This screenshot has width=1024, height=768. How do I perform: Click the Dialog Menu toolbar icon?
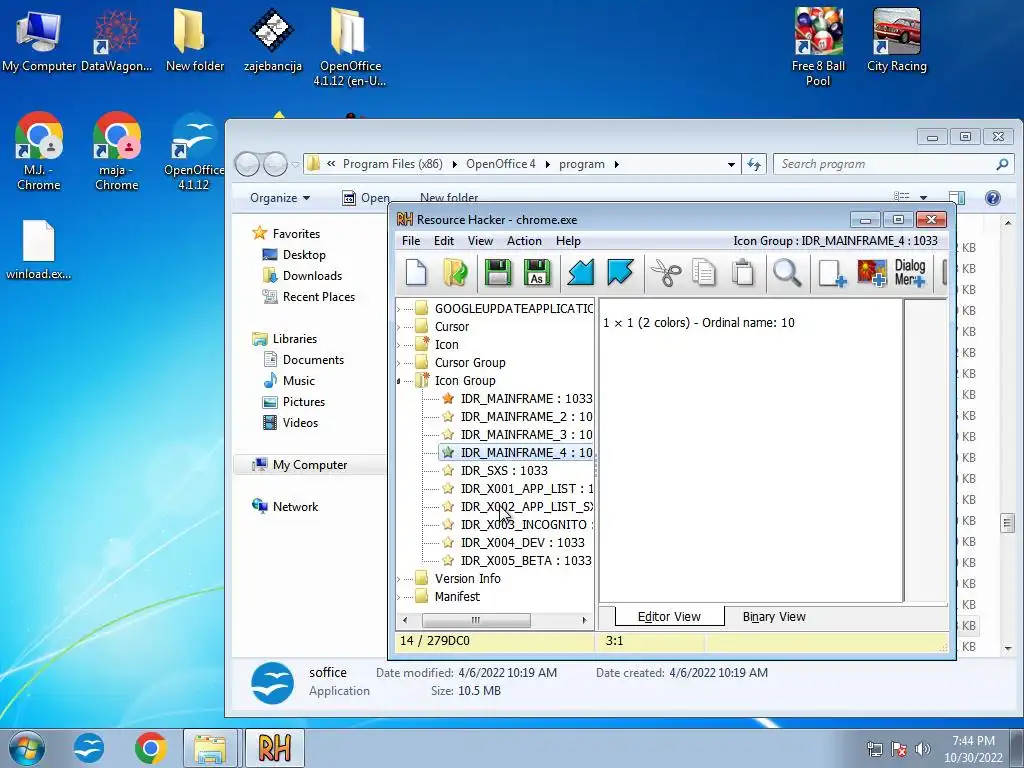(910, 272)
